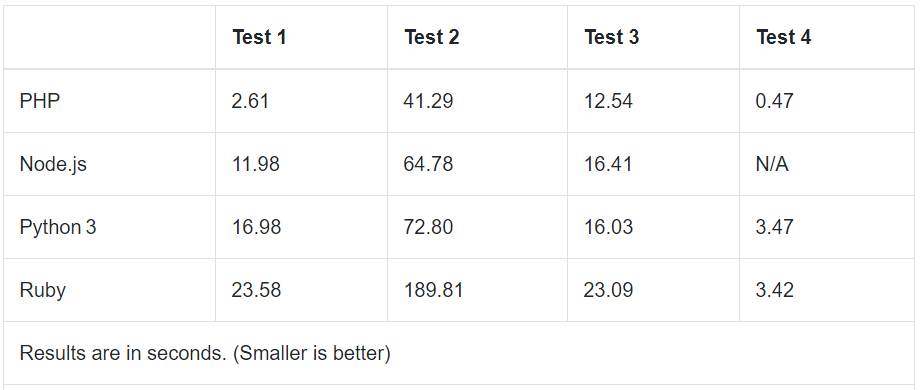Click the Test 3 column header
The height and width of the screenshot is (390, 922).
612,37
